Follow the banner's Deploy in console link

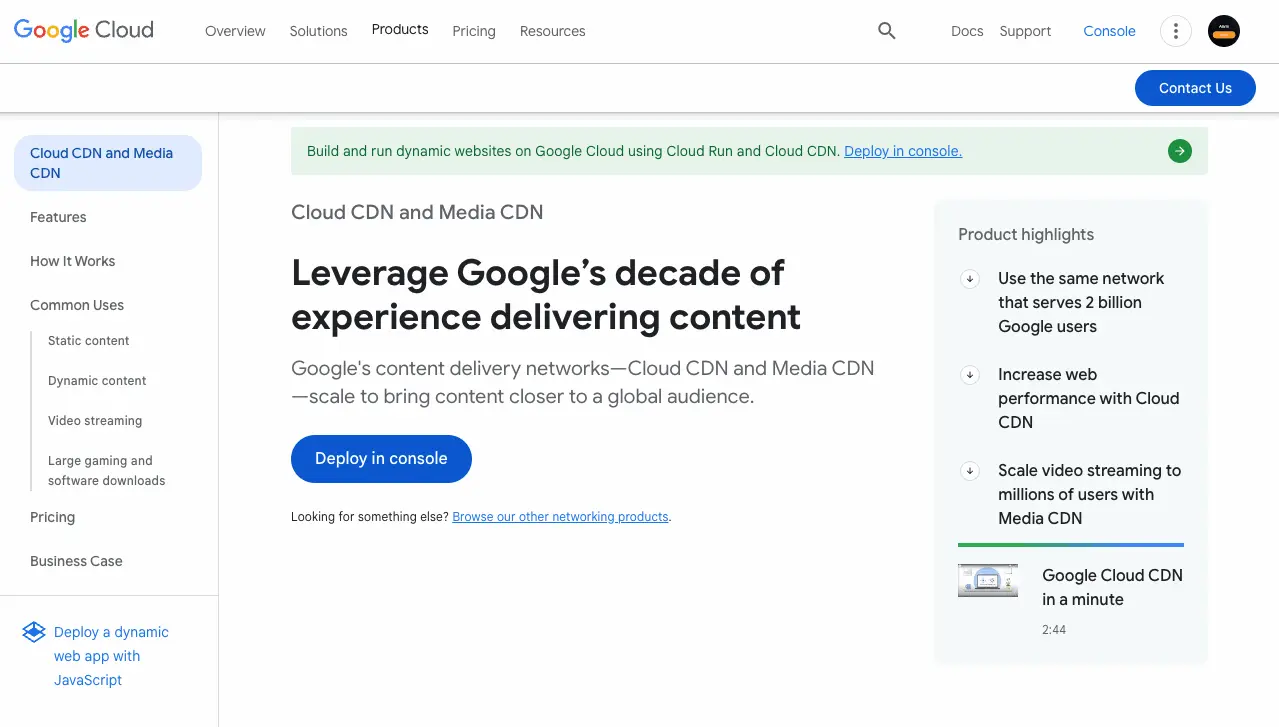[x=903, y=151]
